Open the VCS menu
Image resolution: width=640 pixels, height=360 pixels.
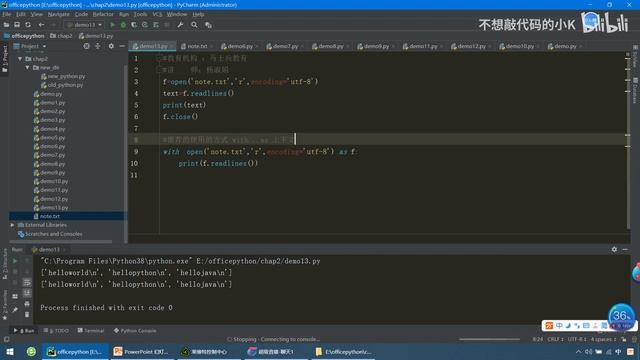click(157, 14)
